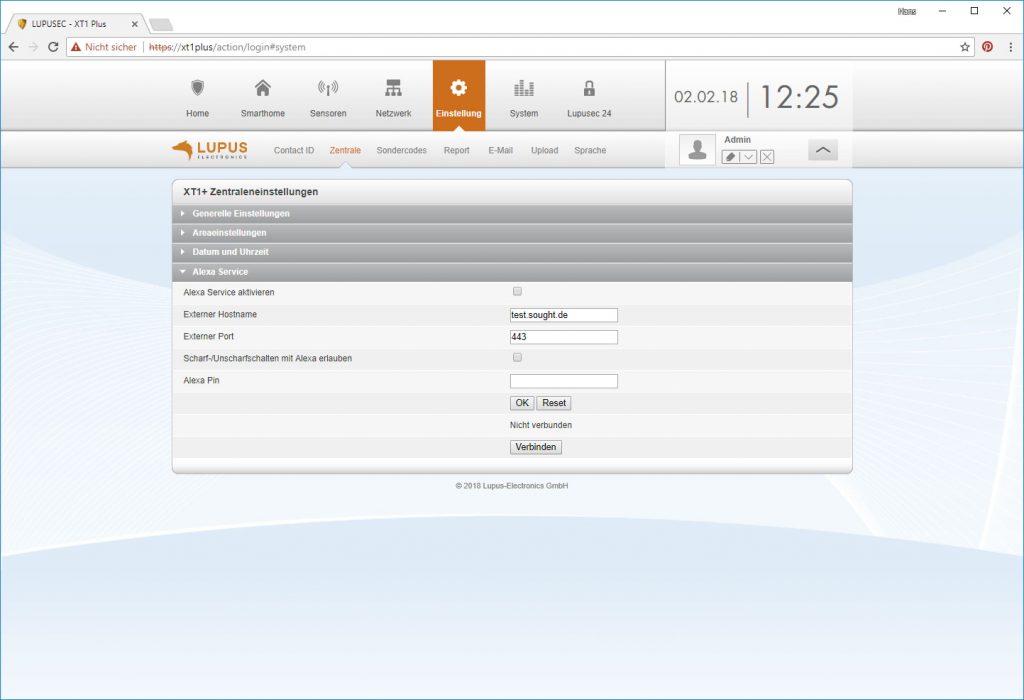Click the Reset button

[x=554, y=403]
